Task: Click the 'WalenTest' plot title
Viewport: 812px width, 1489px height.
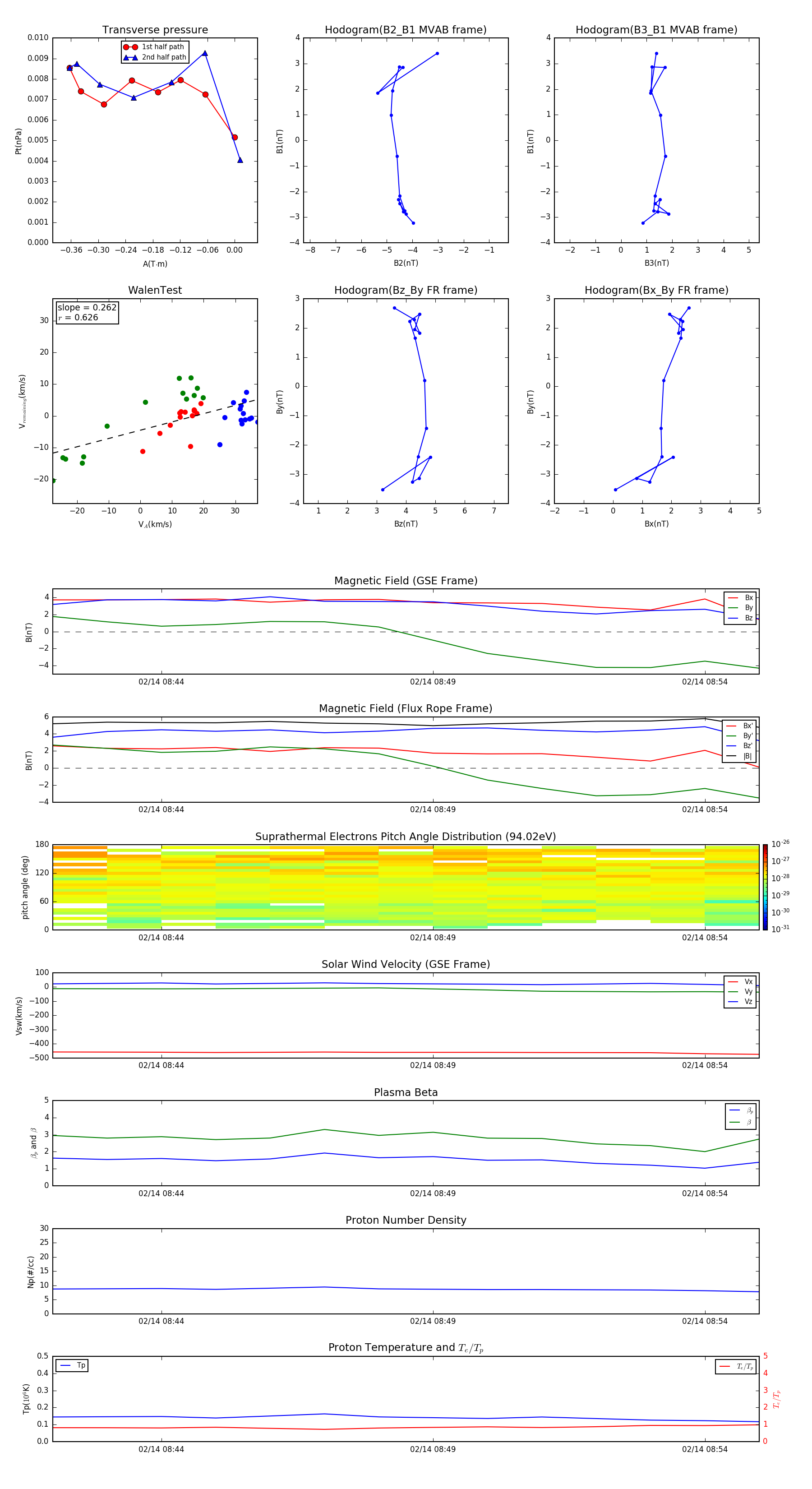Action: (155, 290)
